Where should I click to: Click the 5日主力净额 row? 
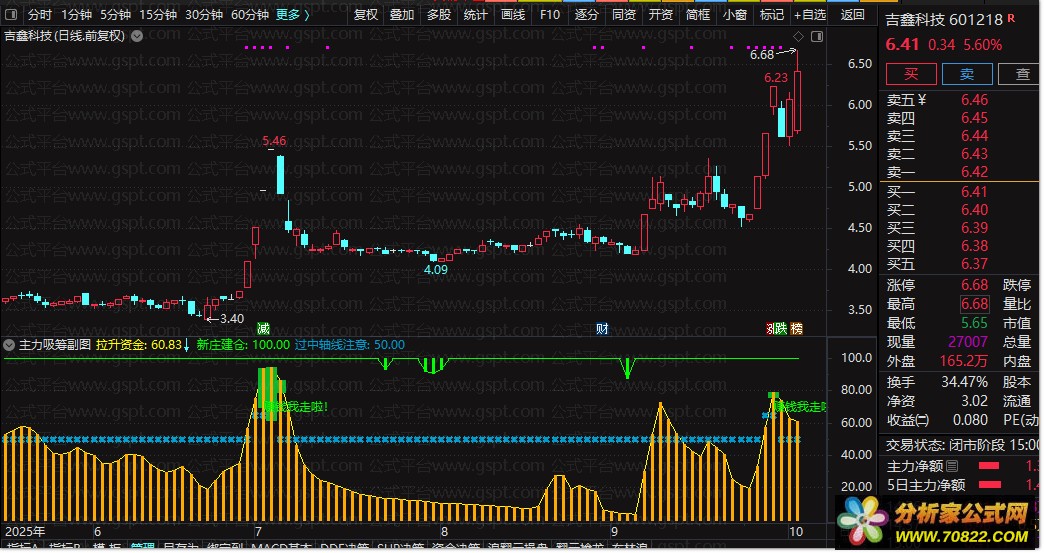click(962, 485)
